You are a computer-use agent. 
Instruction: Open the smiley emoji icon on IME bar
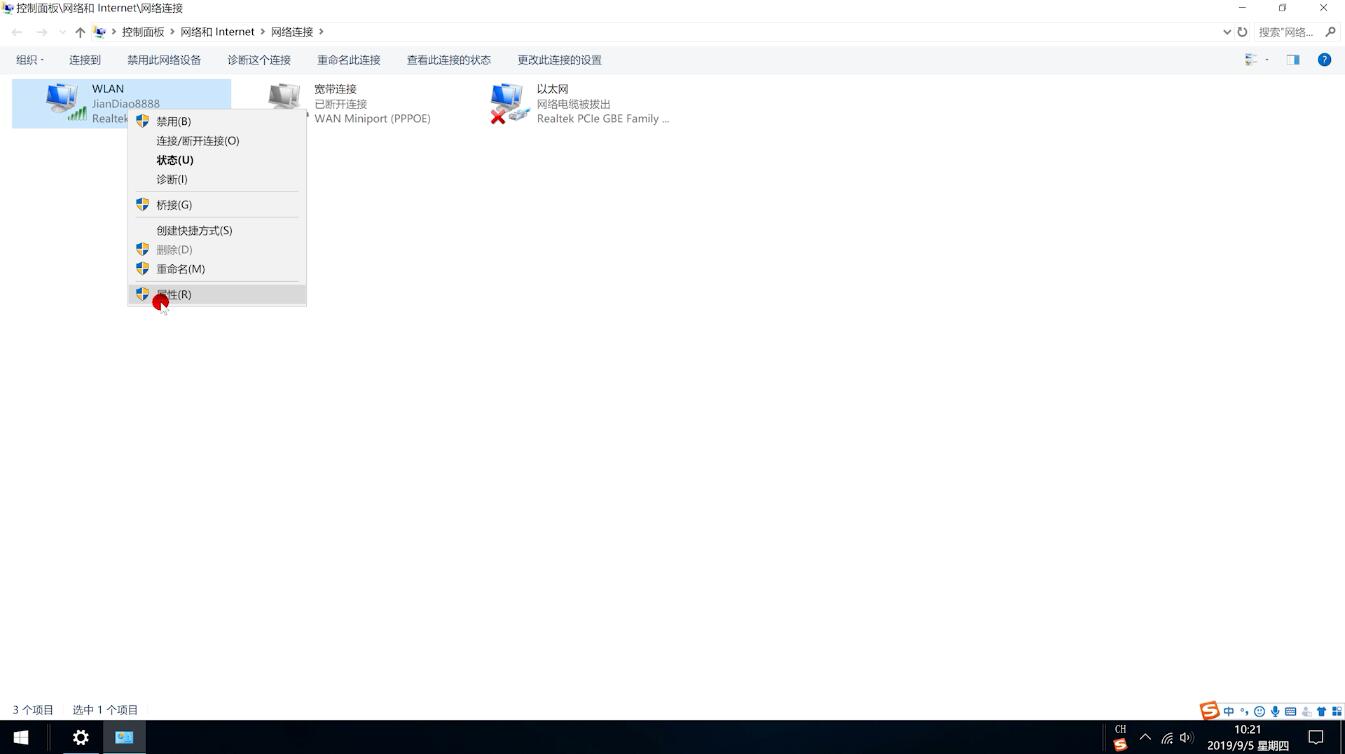pyautogui.click(x=1260, y=712)
